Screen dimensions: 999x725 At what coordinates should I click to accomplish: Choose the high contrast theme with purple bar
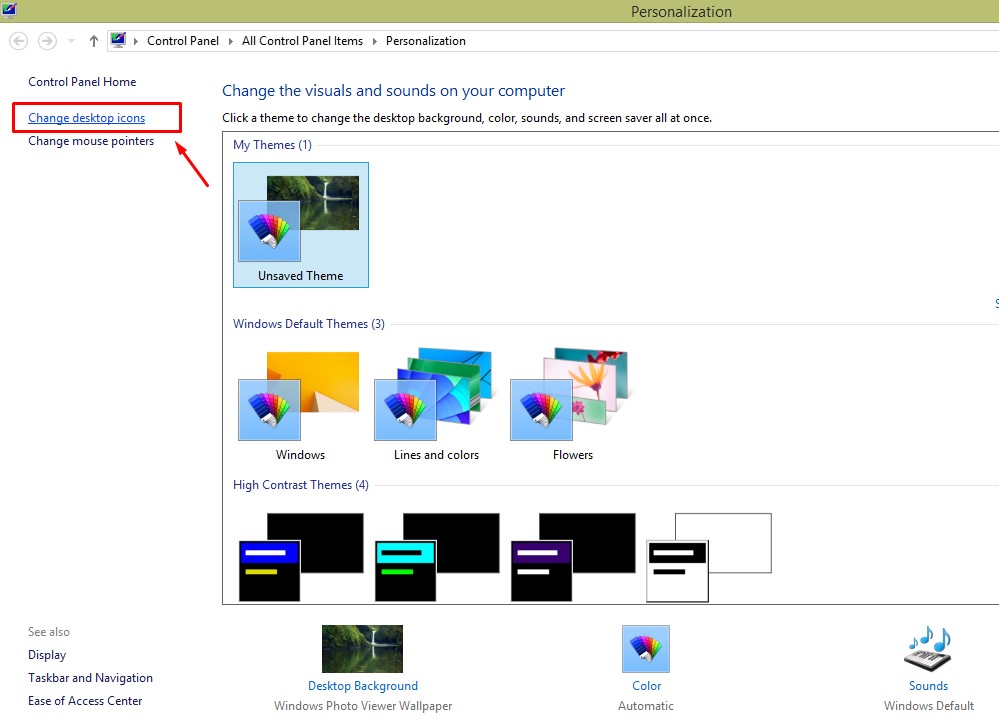tap(573, 557)
